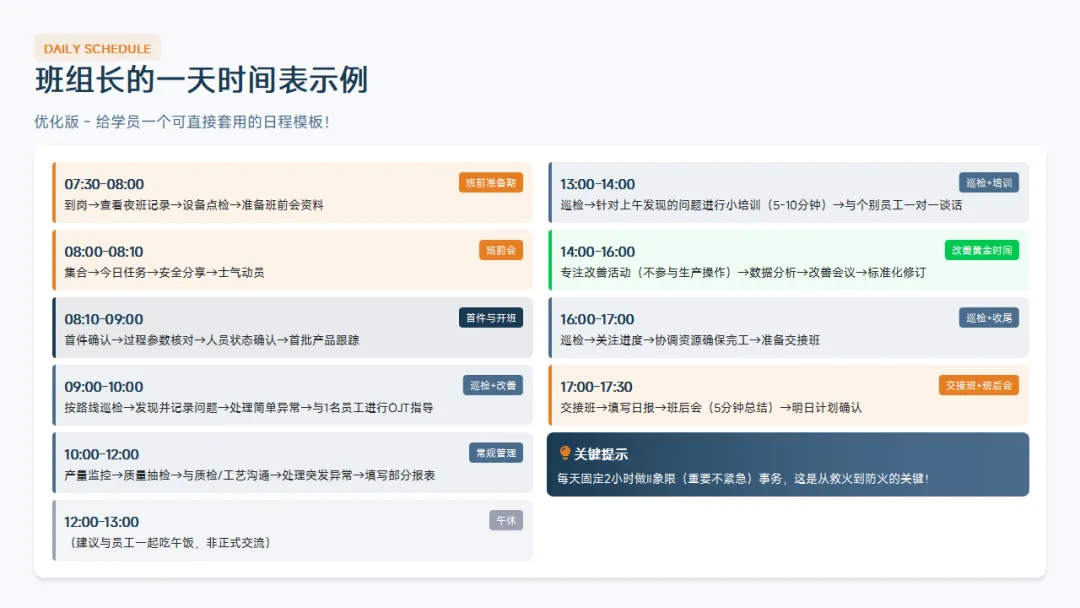Click the 巡检+改善 tag

tap(493, 385)
